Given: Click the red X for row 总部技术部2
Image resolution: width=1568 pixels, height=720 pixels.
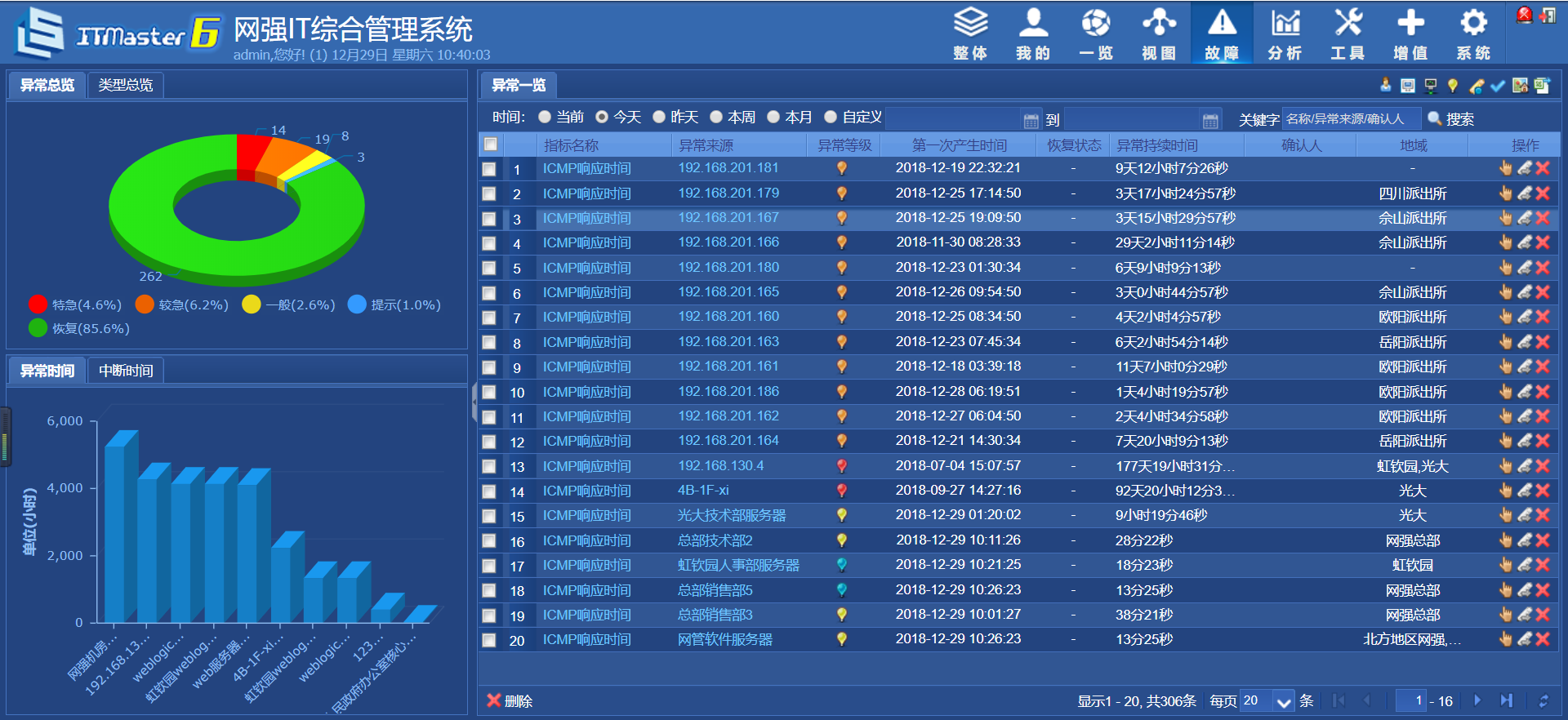Looking at the screenshot, I should click(1543, 540).
